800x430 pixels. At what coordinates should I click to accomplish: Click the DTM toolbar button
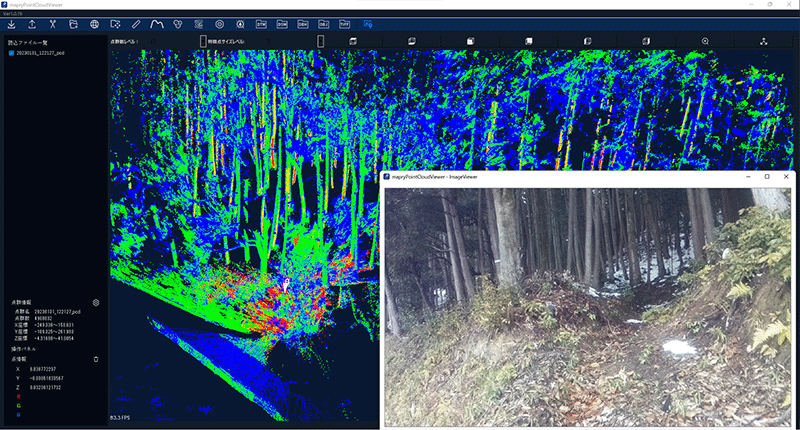point(262,23)
